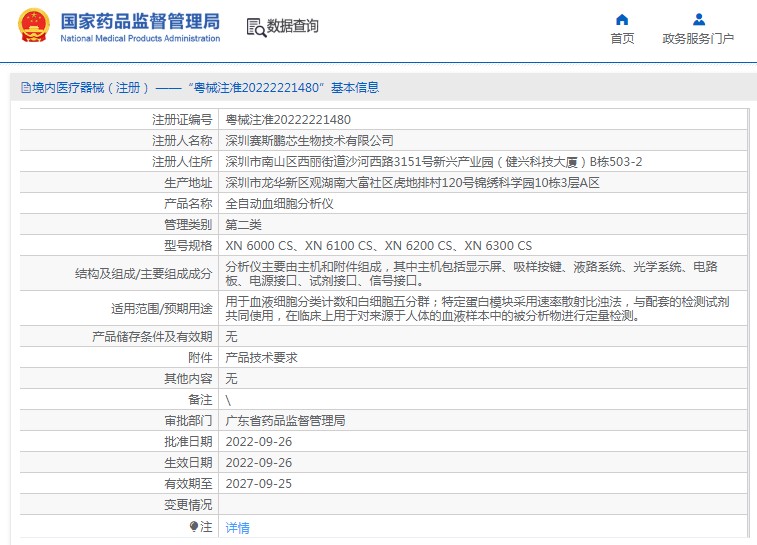This screenshot has width=757, height=545.
Task: Click the 注册人名称 label
Action: (182, 141)
